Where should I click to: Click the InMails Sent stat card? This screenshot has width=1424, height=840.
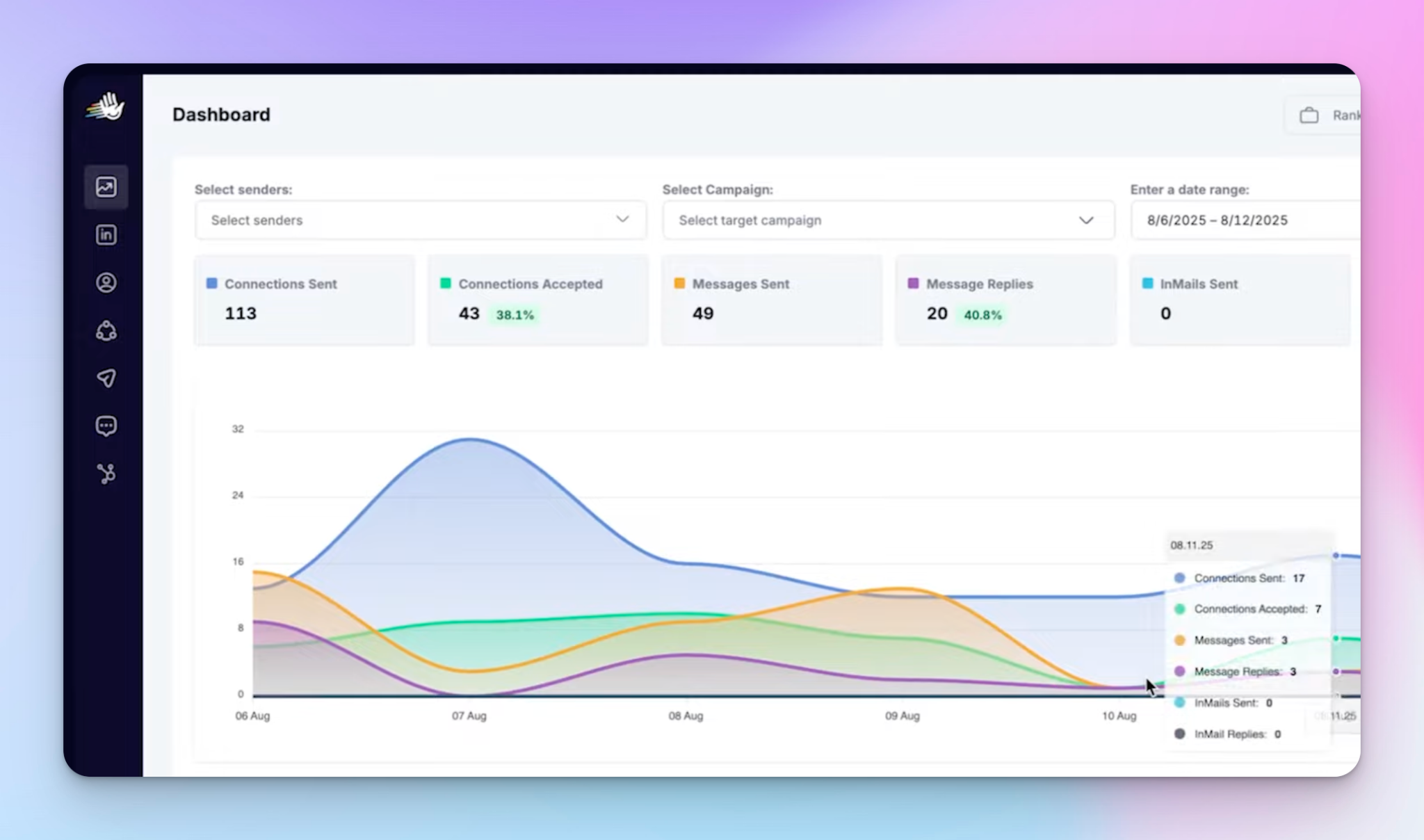point(1240,300)
